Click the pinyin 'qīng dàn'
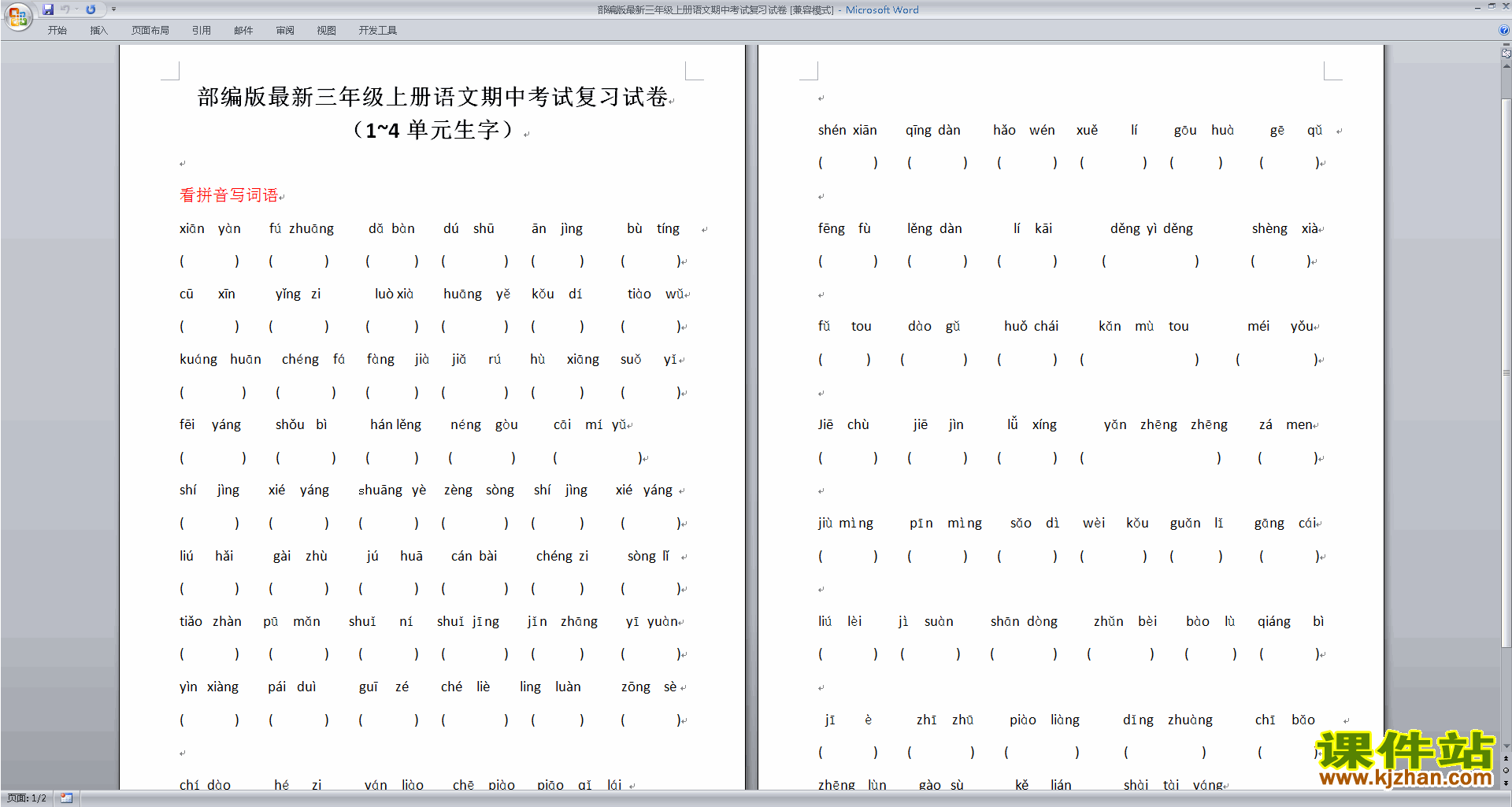 pos(932,130)
